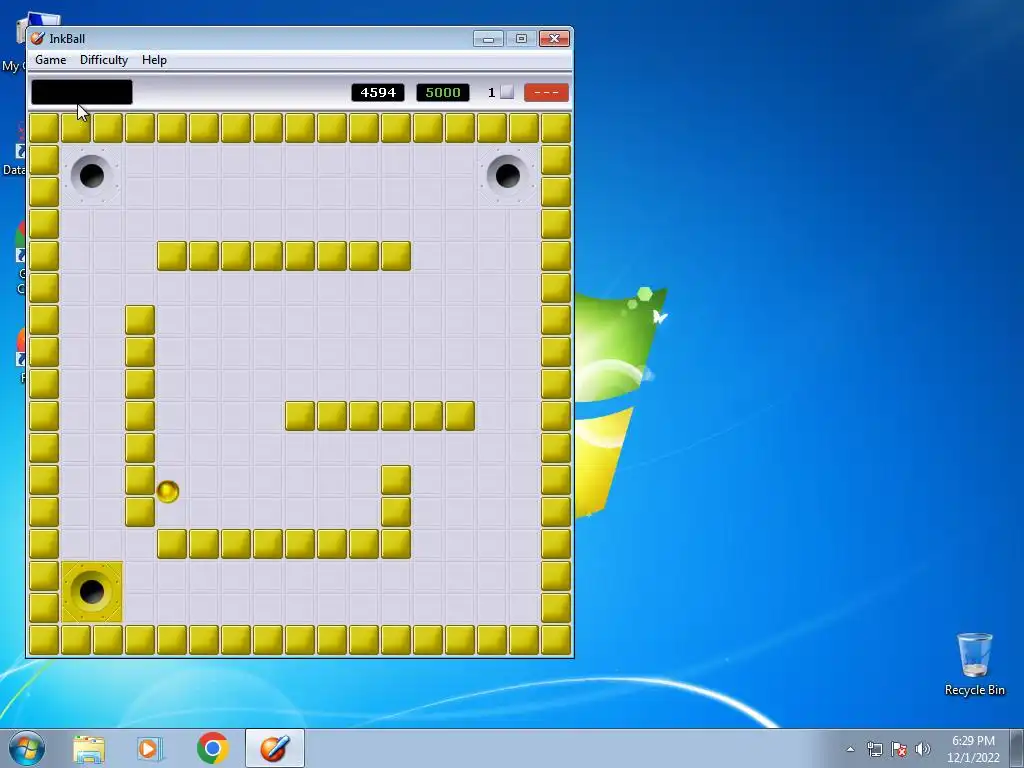Open the Difficulty menu
Screen dimensions: 1024x768
(104, 60)
